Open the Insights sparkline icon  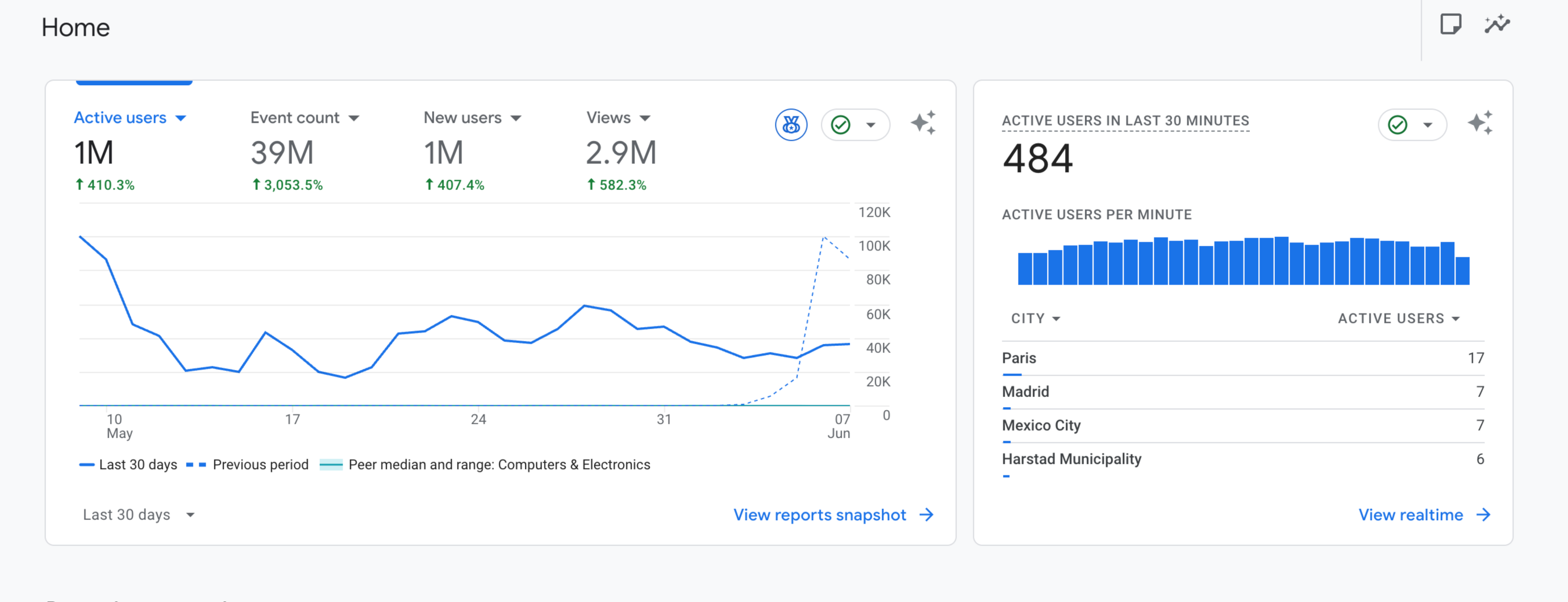(1497, 24)
